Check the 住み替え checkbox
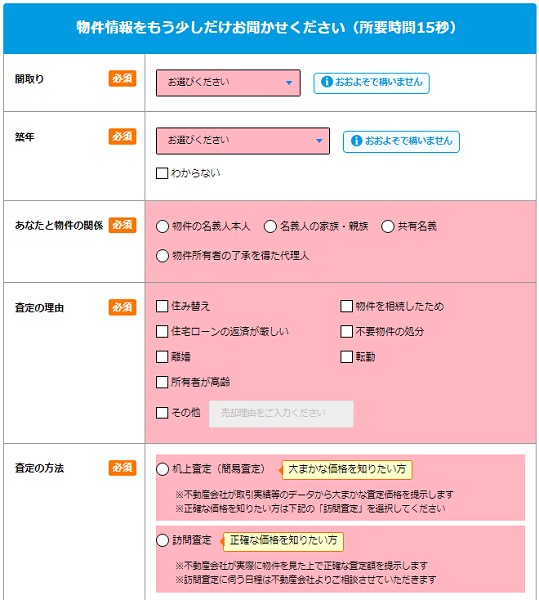The width and height of the screenshot is (539, 600). 162,306
